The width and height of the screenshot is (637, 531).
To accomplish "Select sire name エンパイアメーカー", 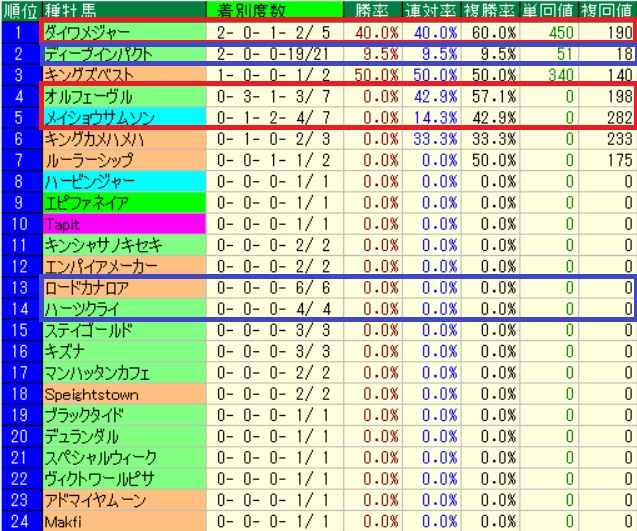I will pos(101,267).
